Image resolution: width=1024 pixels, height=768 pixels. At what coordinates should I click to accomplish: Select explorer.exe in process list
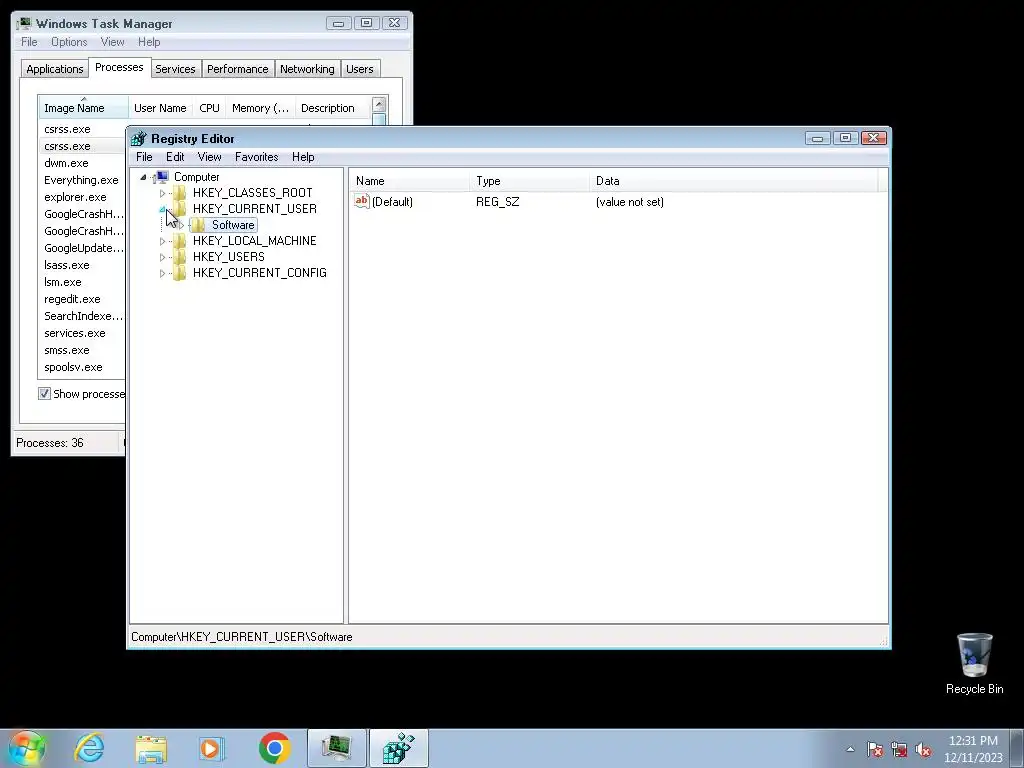(x=75, y=197)
